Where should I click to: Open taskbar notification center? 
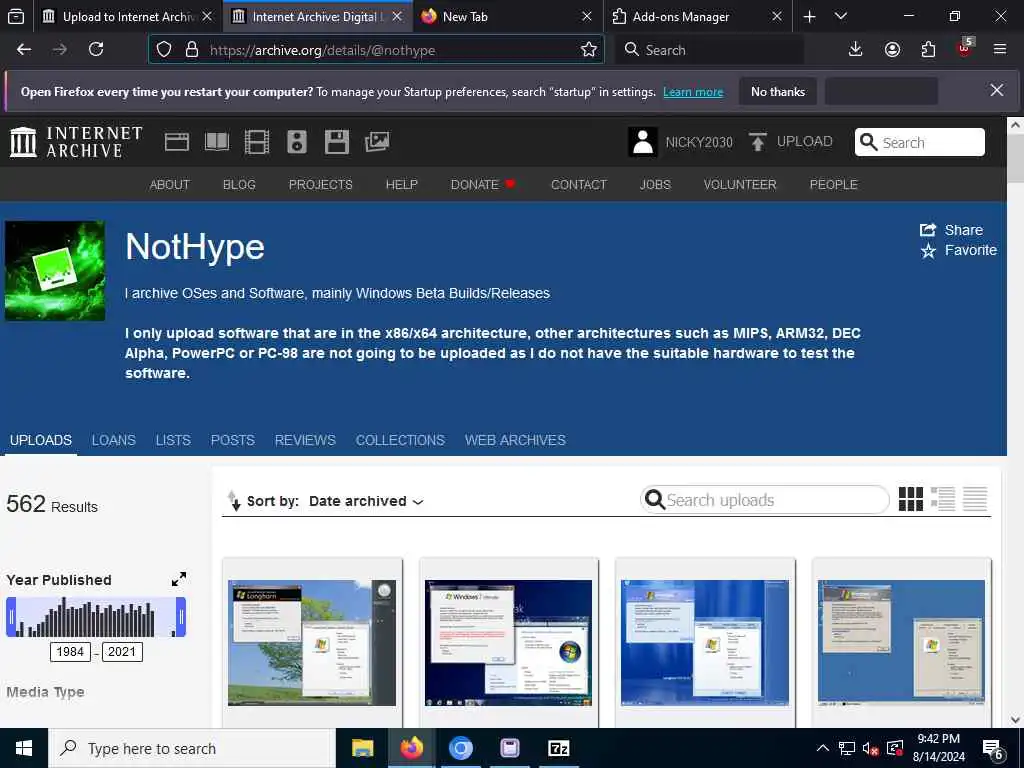coord(993,748)
